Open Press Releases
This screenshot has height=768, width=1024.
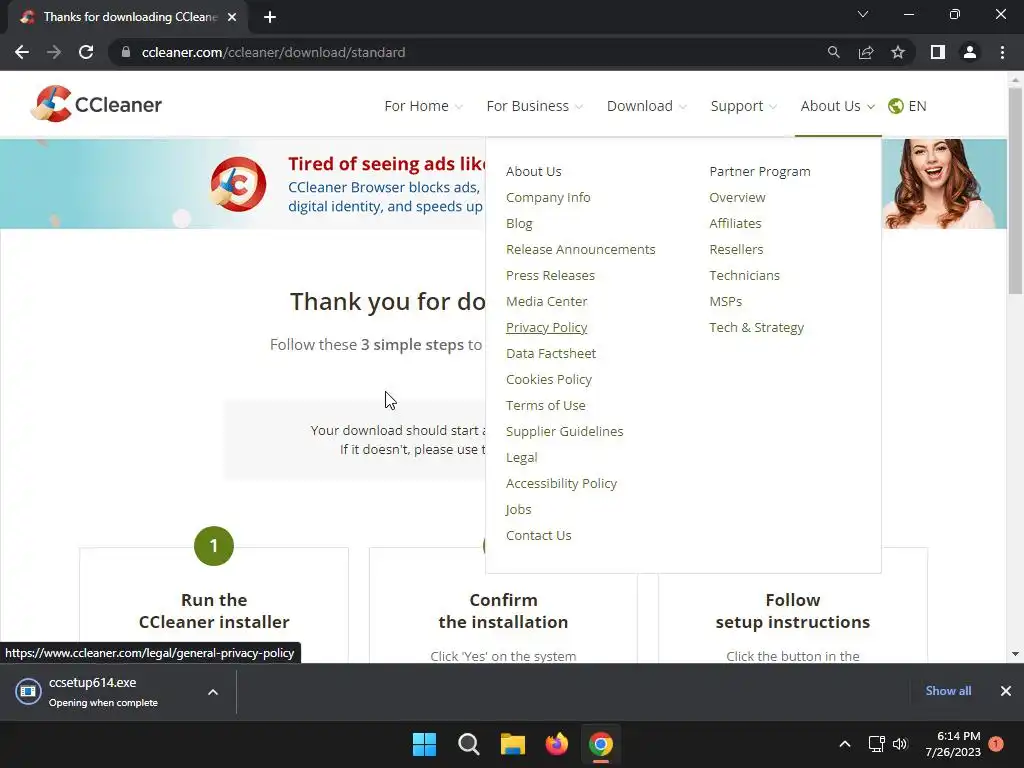551,276
